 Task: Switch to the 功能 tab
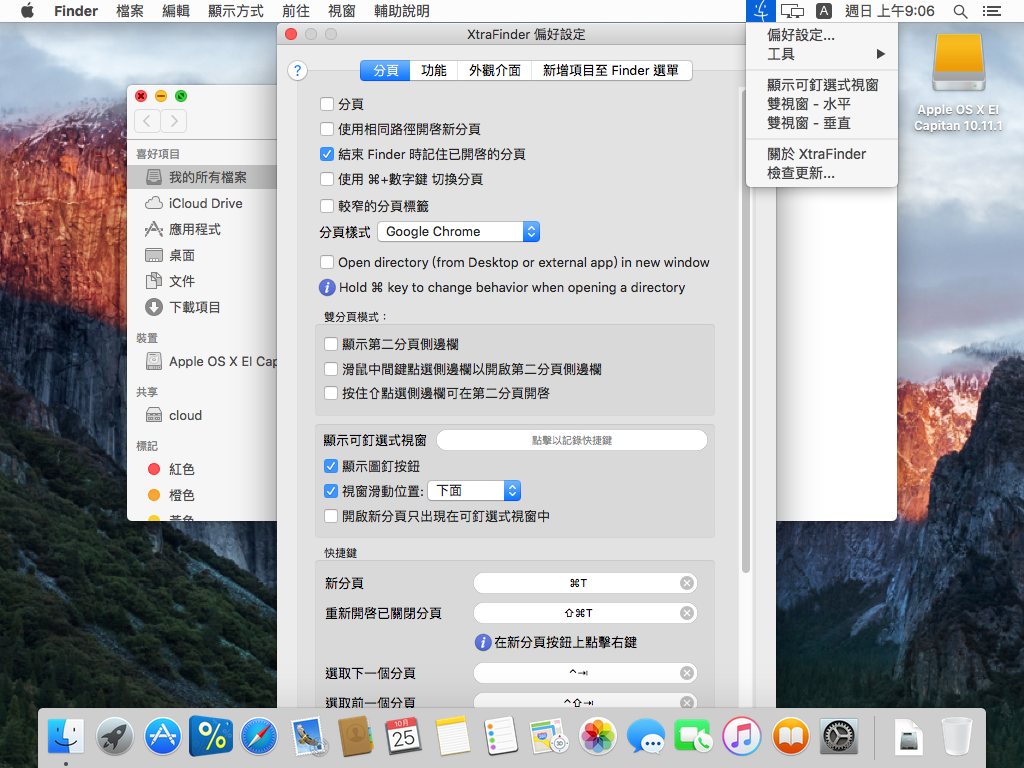[434, 71]
